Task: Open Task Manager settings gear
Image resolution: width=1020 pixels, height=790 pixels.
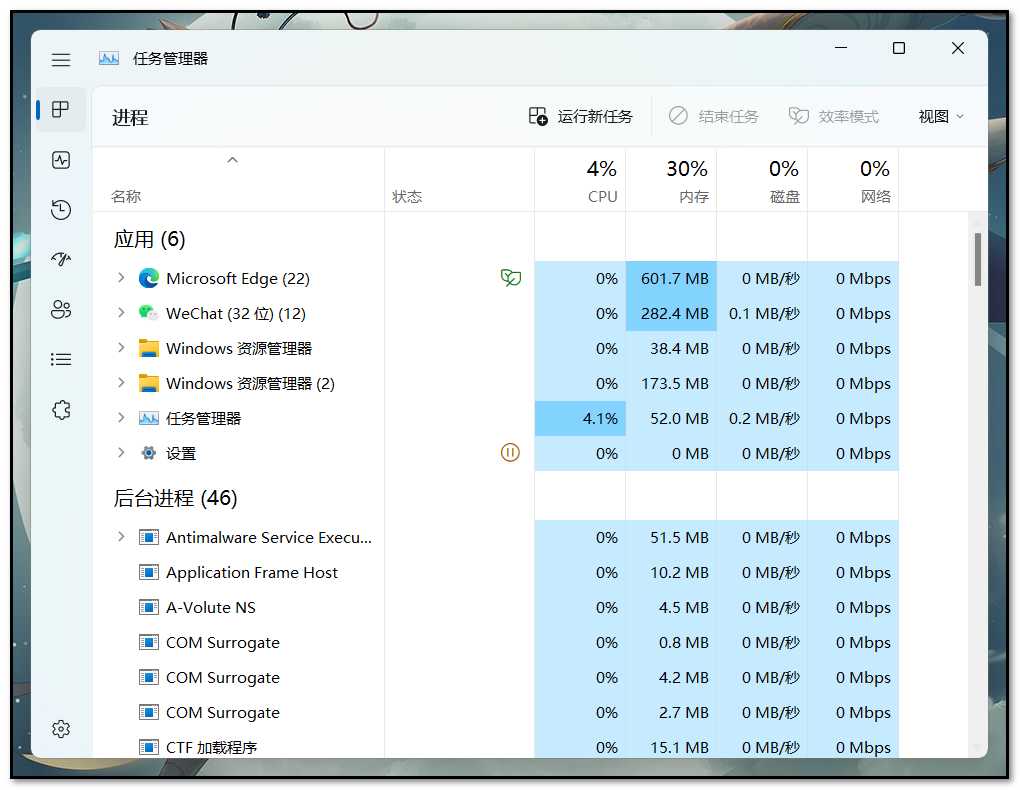Action: click(61, 729)
